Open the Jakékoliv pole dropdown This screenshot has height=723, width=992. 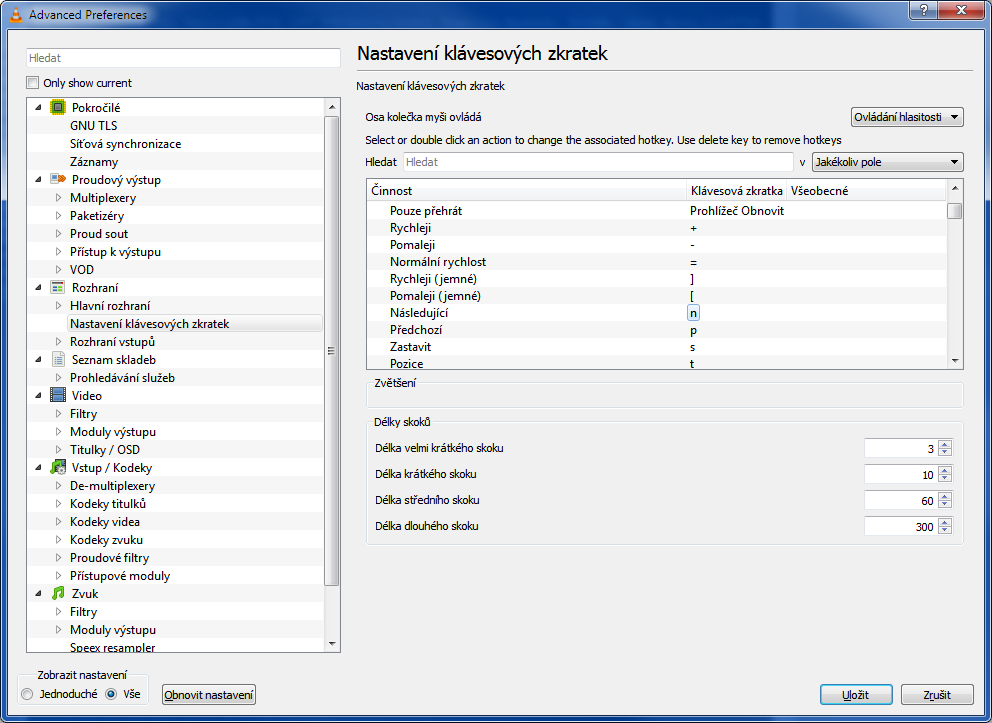click(887, 162)
